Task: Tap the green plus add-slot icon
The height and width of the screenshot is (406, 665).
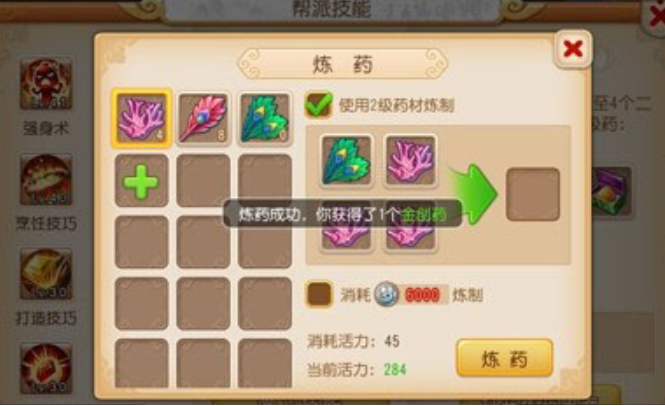Action: (141, 181)
